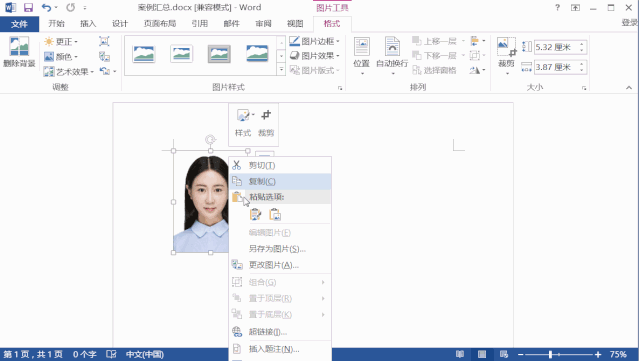The image size is (639, 361).
Task: Increase height with the stepper arrow
Action: [582, 44]
